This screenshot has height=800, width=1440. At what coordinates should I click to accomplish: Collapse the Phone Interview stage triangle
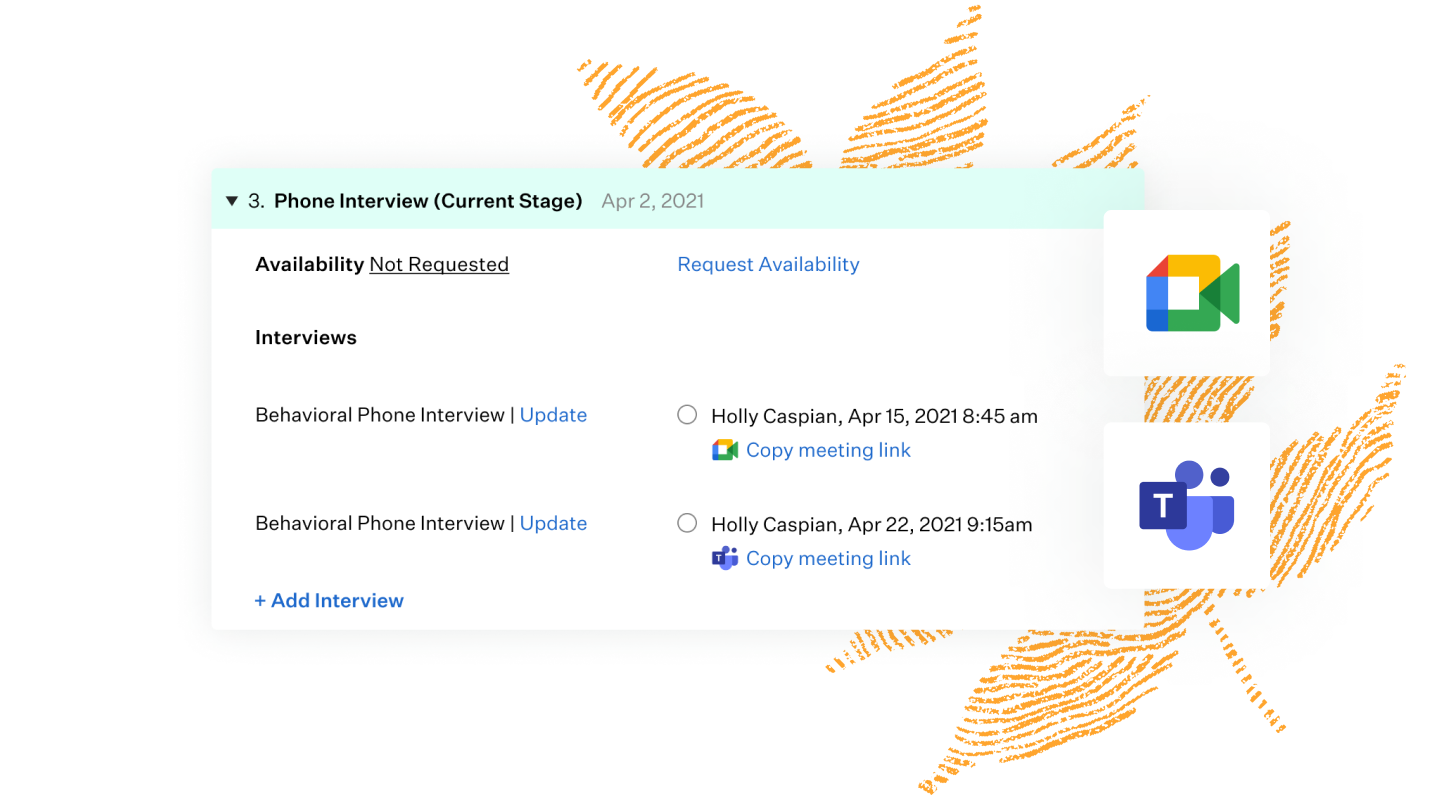pyautogui.click(x=232, y=201)
